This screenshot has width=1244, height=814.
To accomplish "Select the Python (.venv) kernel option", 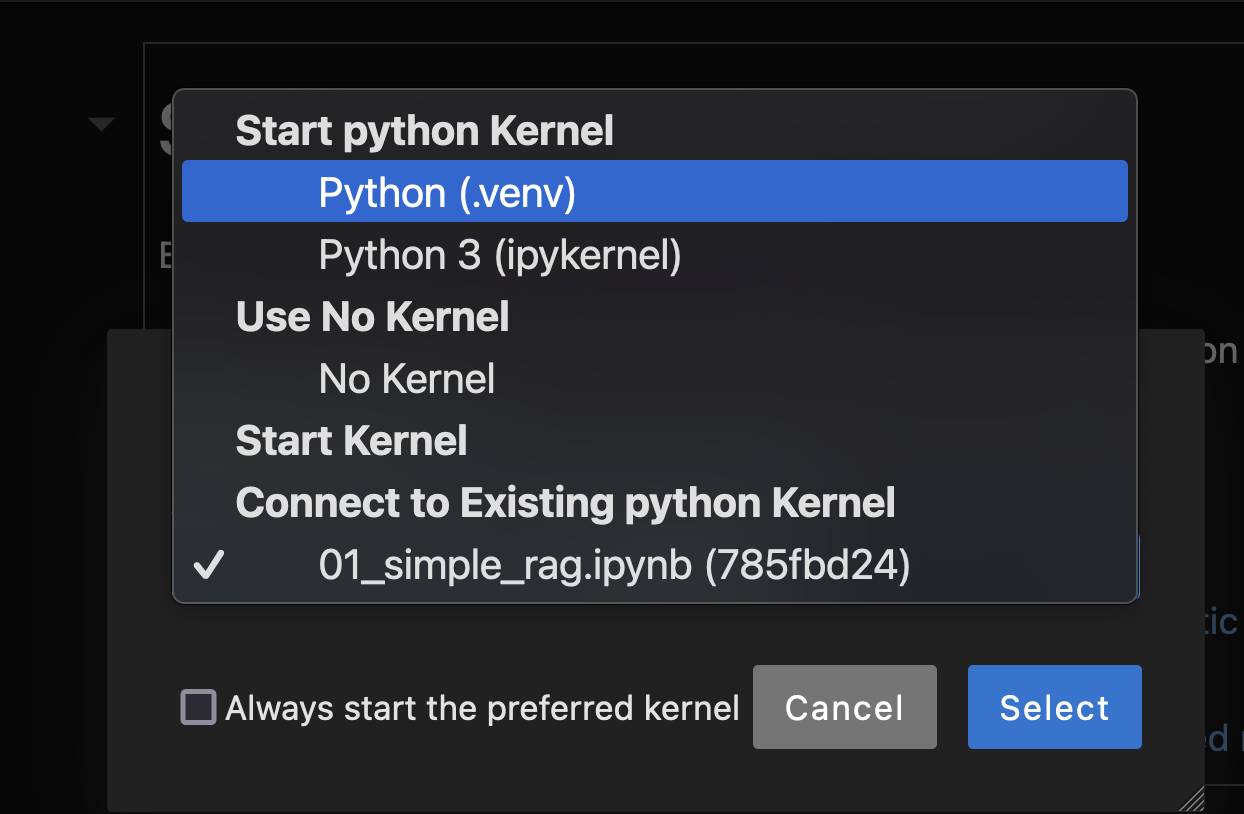I will click(654, 192).
